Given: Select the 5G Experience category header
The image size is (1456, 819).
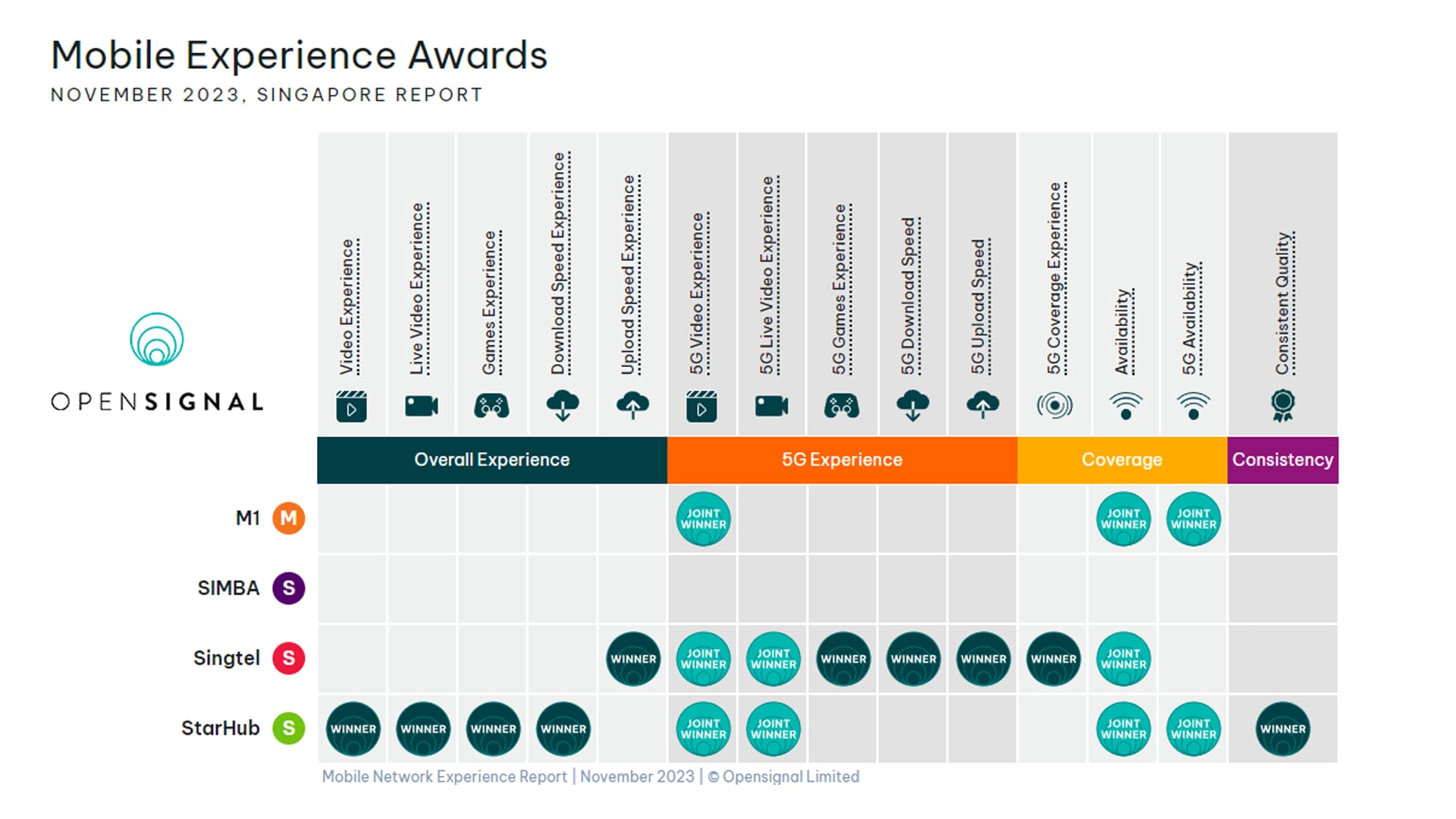Looking at the screenshot, I should click(842, 460).
